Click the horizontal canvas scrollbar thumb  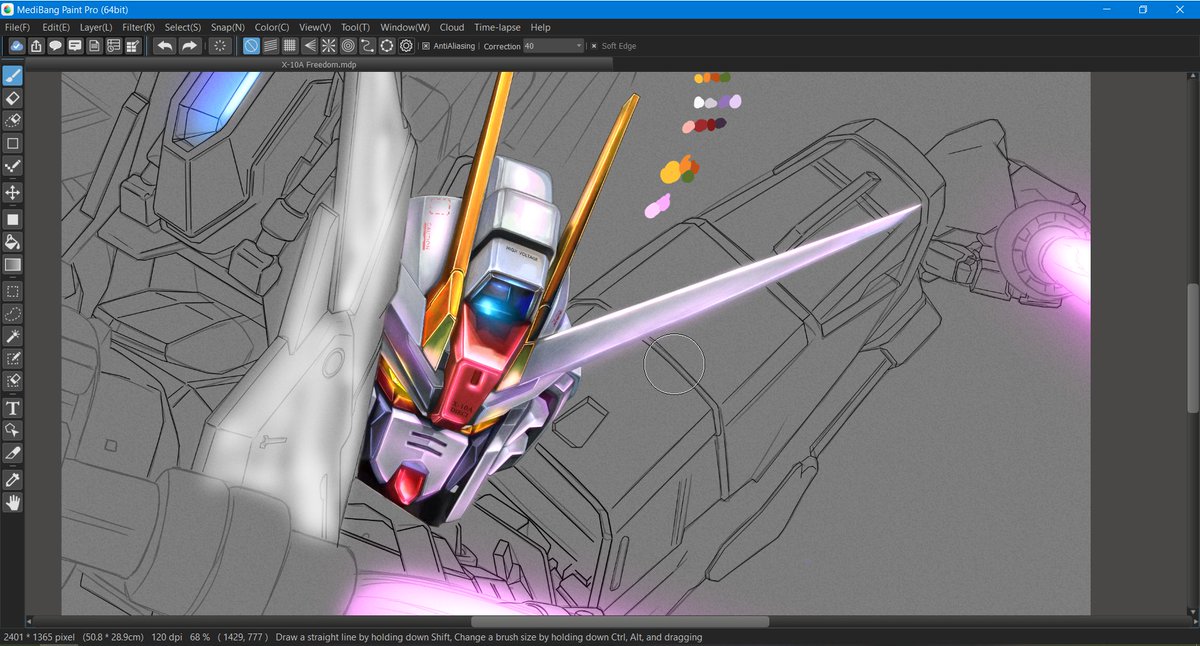[621, 622]
